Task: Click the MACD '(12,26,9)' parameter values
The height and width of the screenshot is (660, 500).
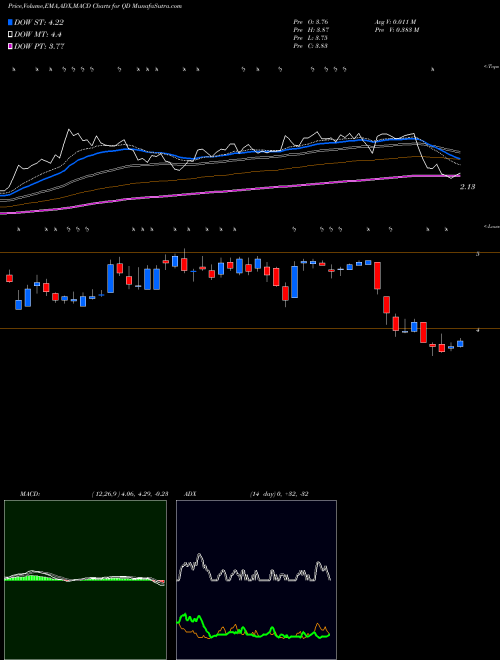Action: coord(130,494)
